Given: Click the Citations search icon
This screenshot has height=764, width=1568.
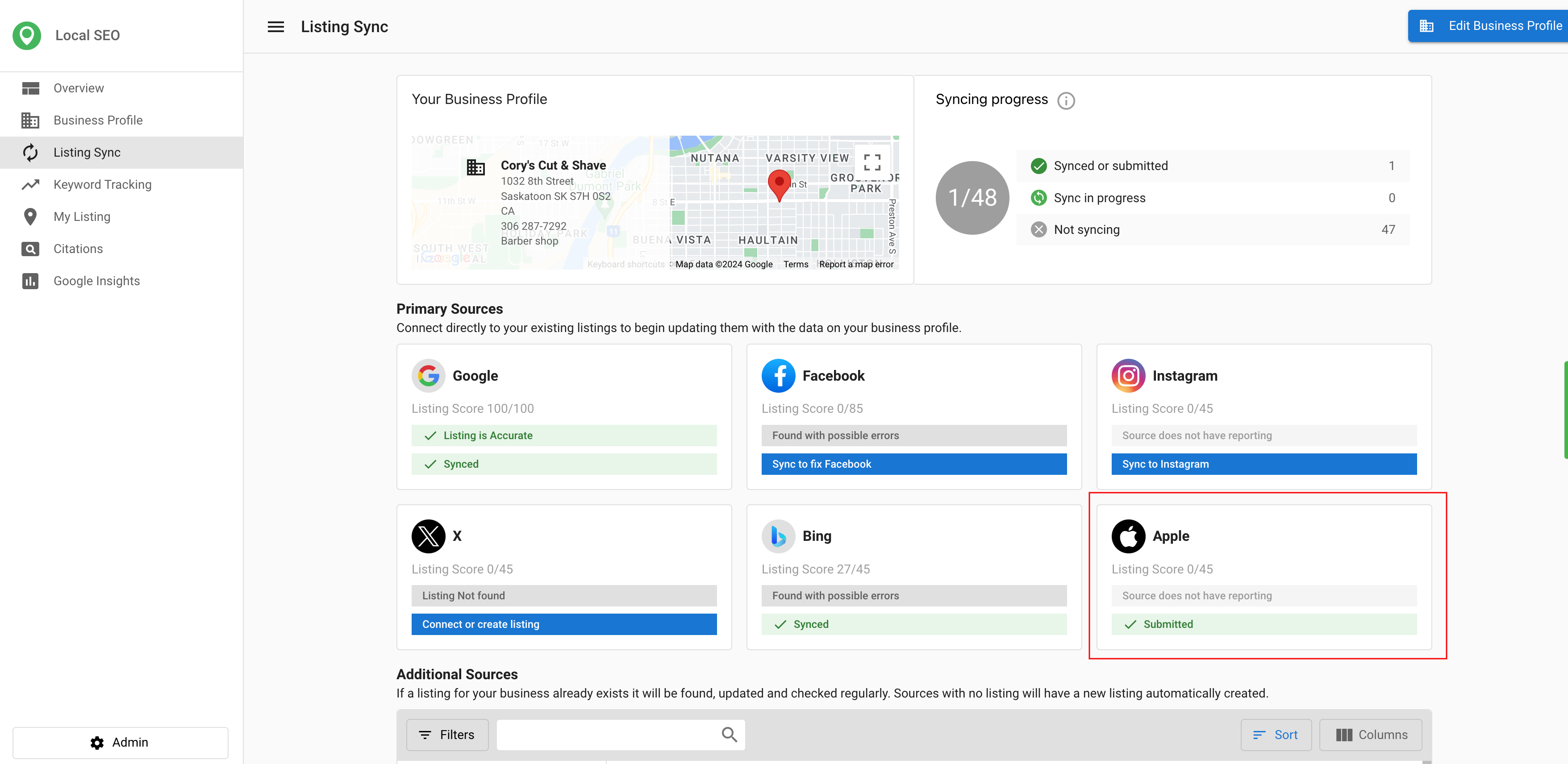Looking at the screenshot, I should pyautogui.click(x=30, y=249).
